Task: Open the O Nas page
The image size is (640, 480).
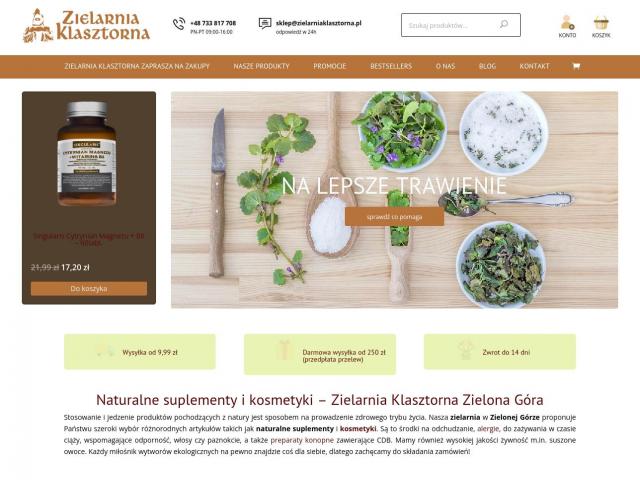Action: [x=445, y=66]
